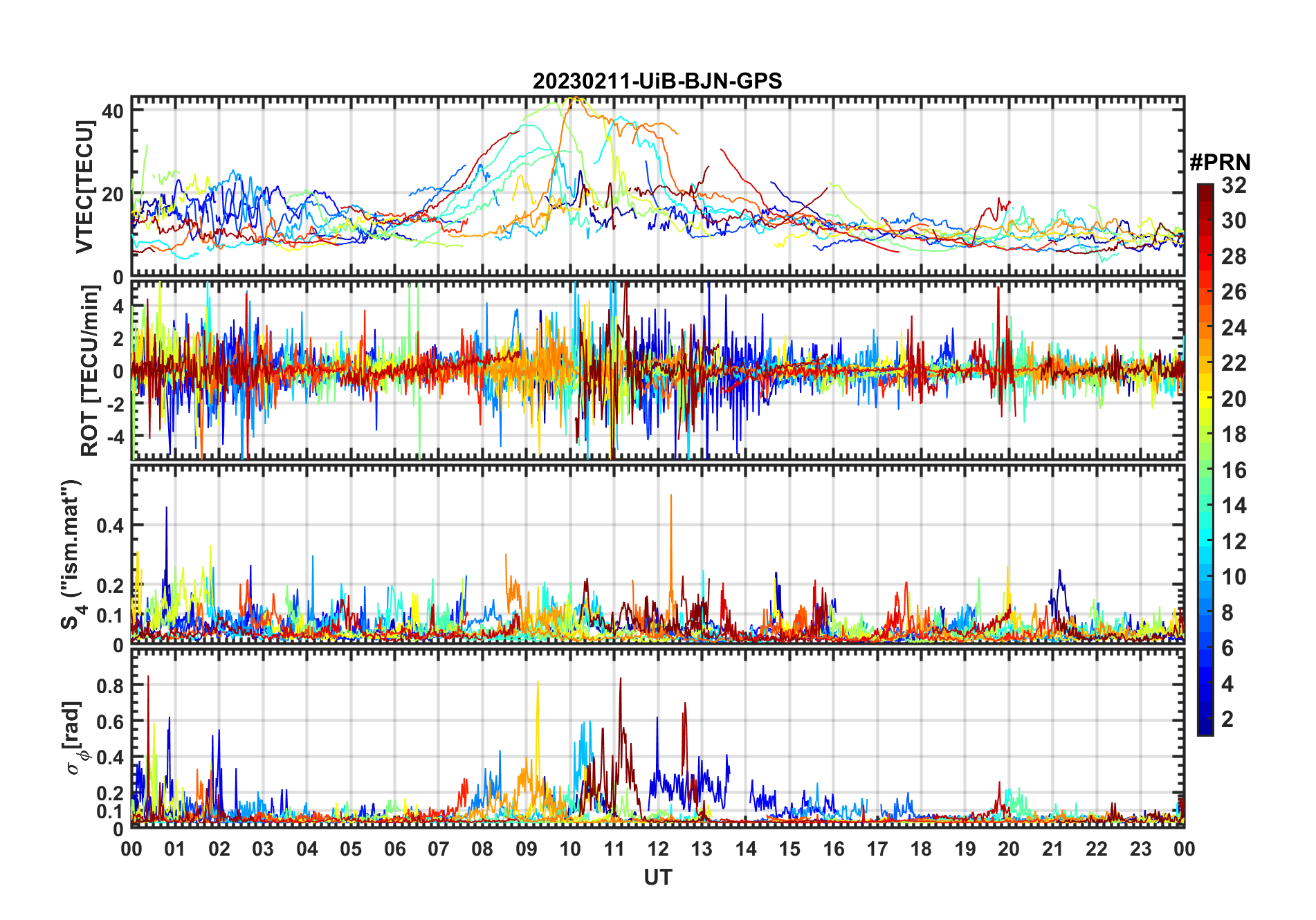Click the ROT y-axis tick label -2
This screenshot has height=920, width=1316.
(115, 404)
